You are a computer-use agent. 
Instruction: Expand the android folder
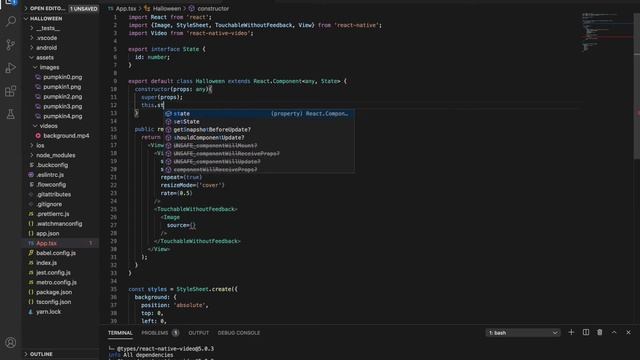tap(60, 48)
